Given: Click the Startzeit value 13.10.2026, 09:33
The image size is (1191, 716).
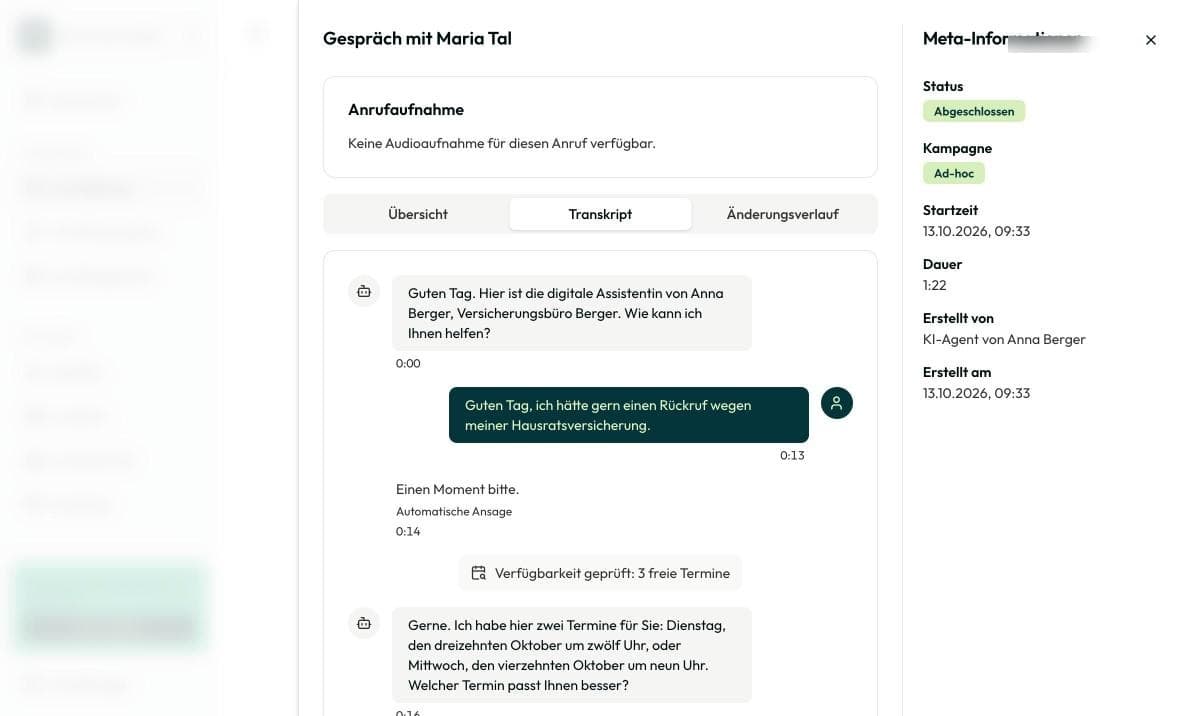Looking at the screenshot, I should pos(976,231).
